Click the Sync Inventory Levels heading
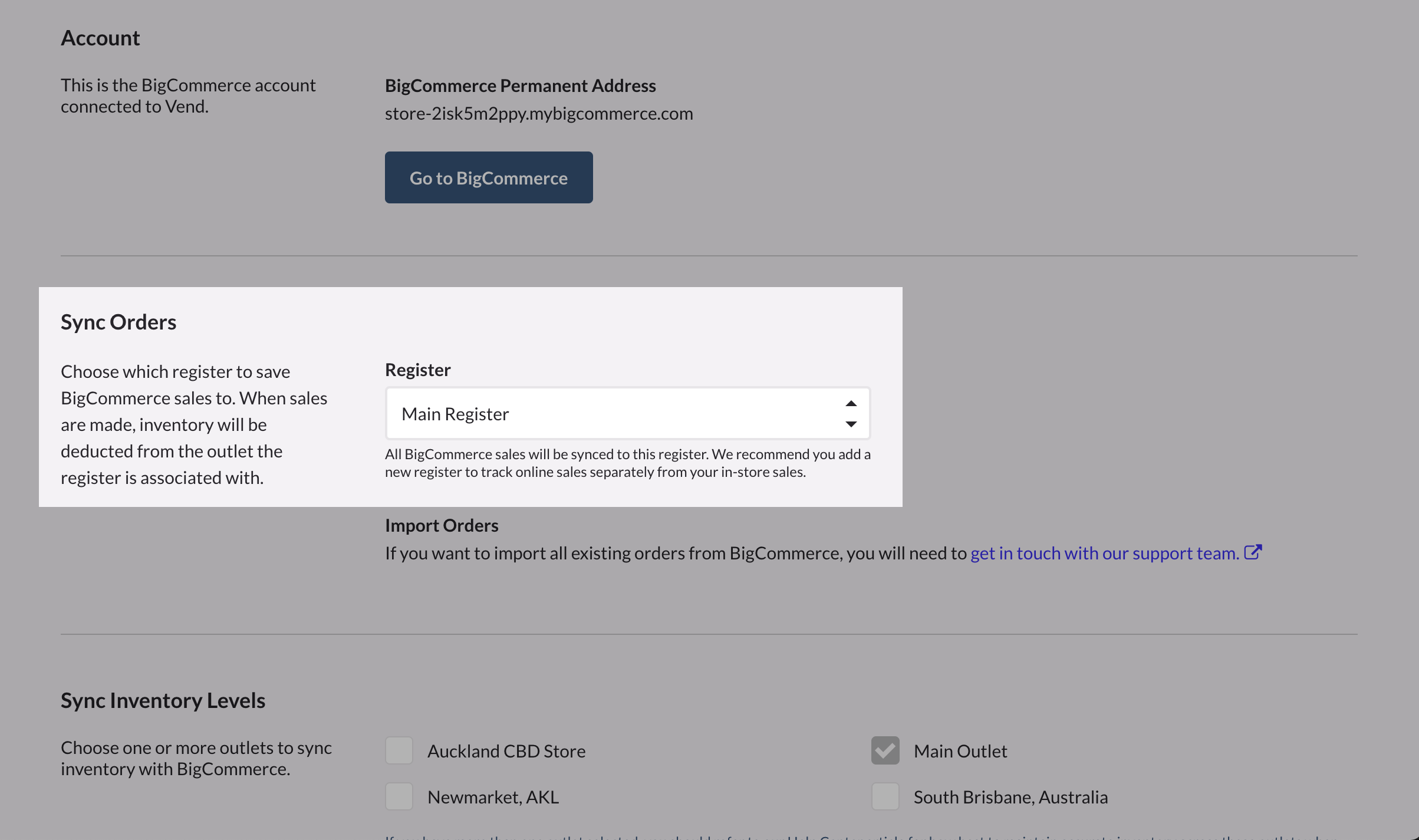This screenshot has width=1419, height=840. click(x=163, y=700)
